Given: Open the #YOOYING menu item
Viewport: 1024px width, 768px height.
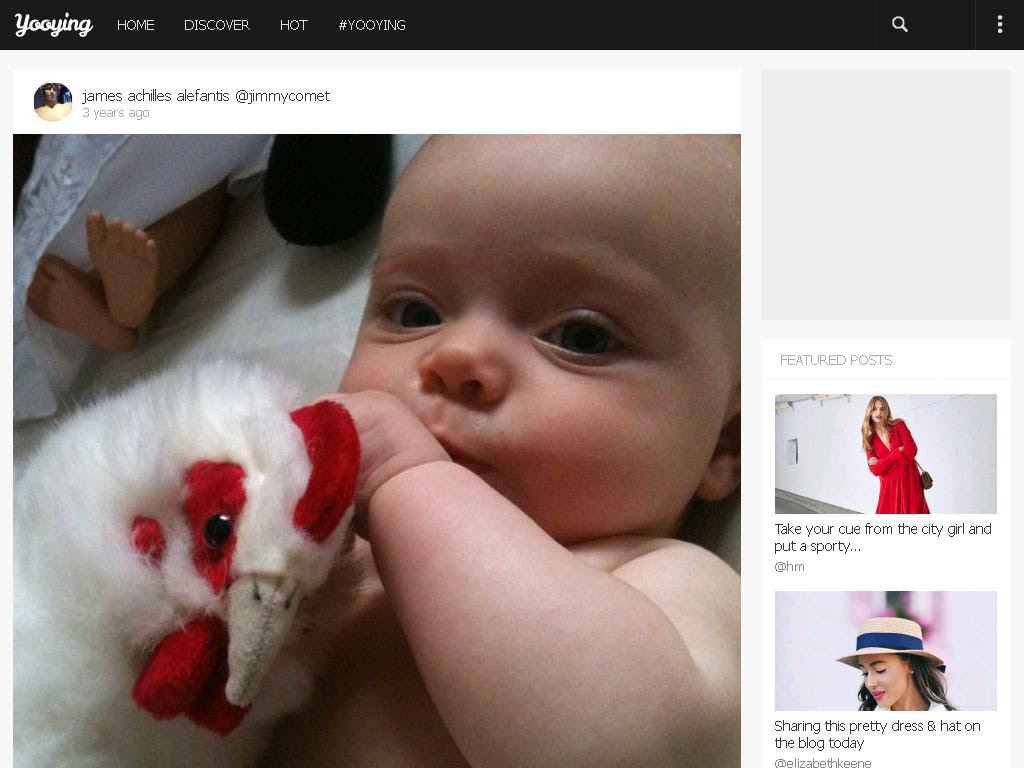Looking at the screenshot, I should click(x=372, y=25).
